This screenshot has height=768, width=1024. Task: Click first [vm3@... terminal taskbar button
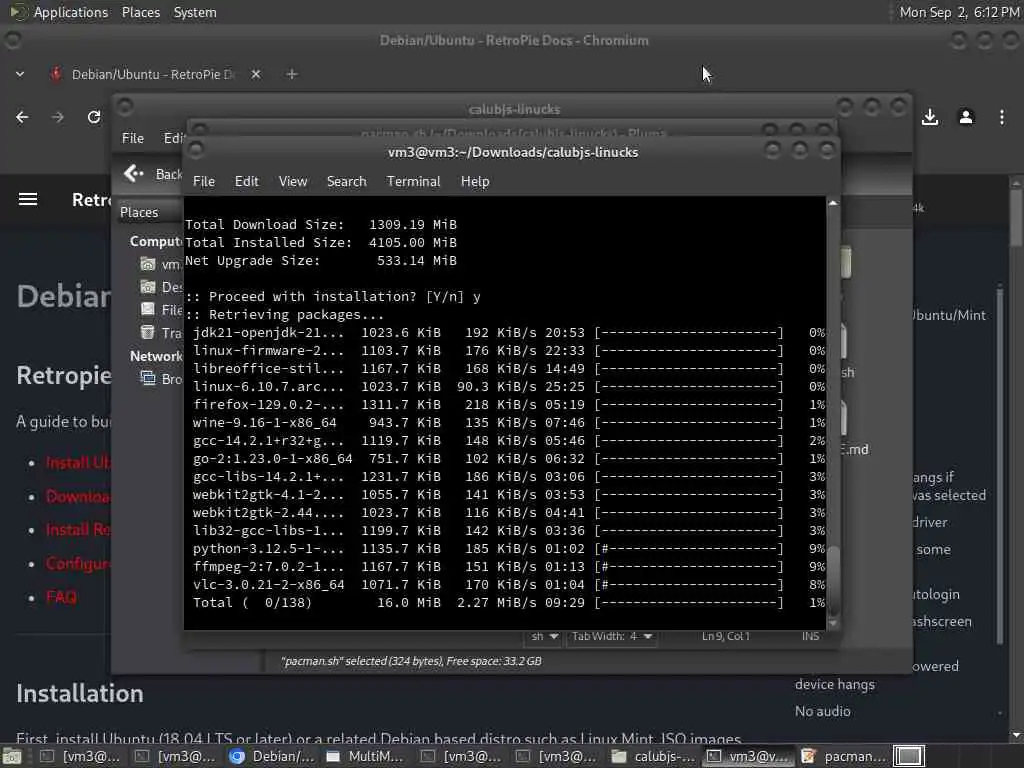[x=82, y=756]
